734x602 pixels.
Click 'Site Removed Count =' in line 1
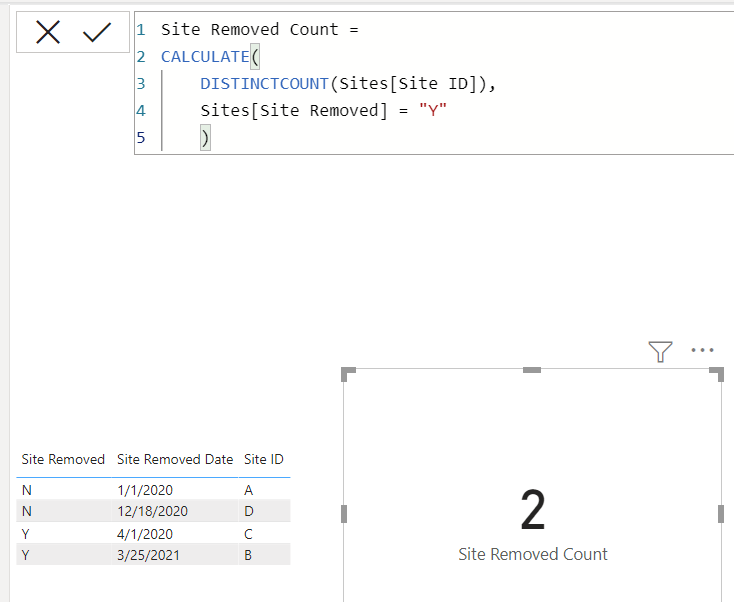click(x=260, y=29)
